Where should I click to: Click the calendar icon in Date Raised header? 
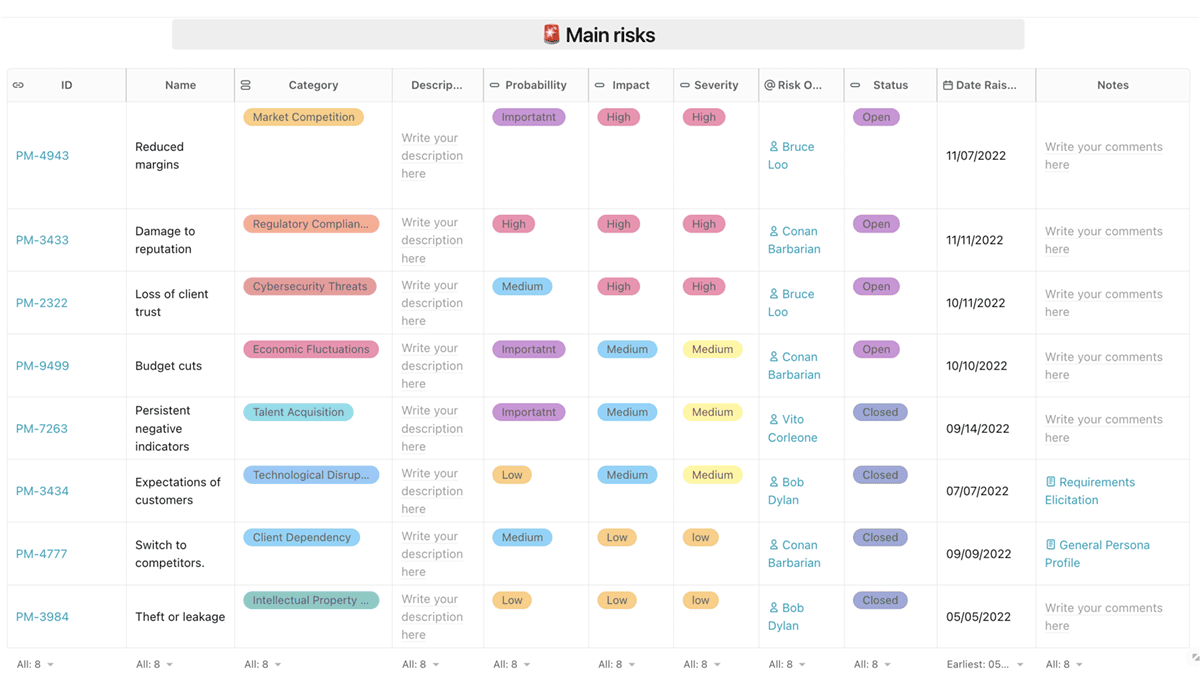[947, 85]
